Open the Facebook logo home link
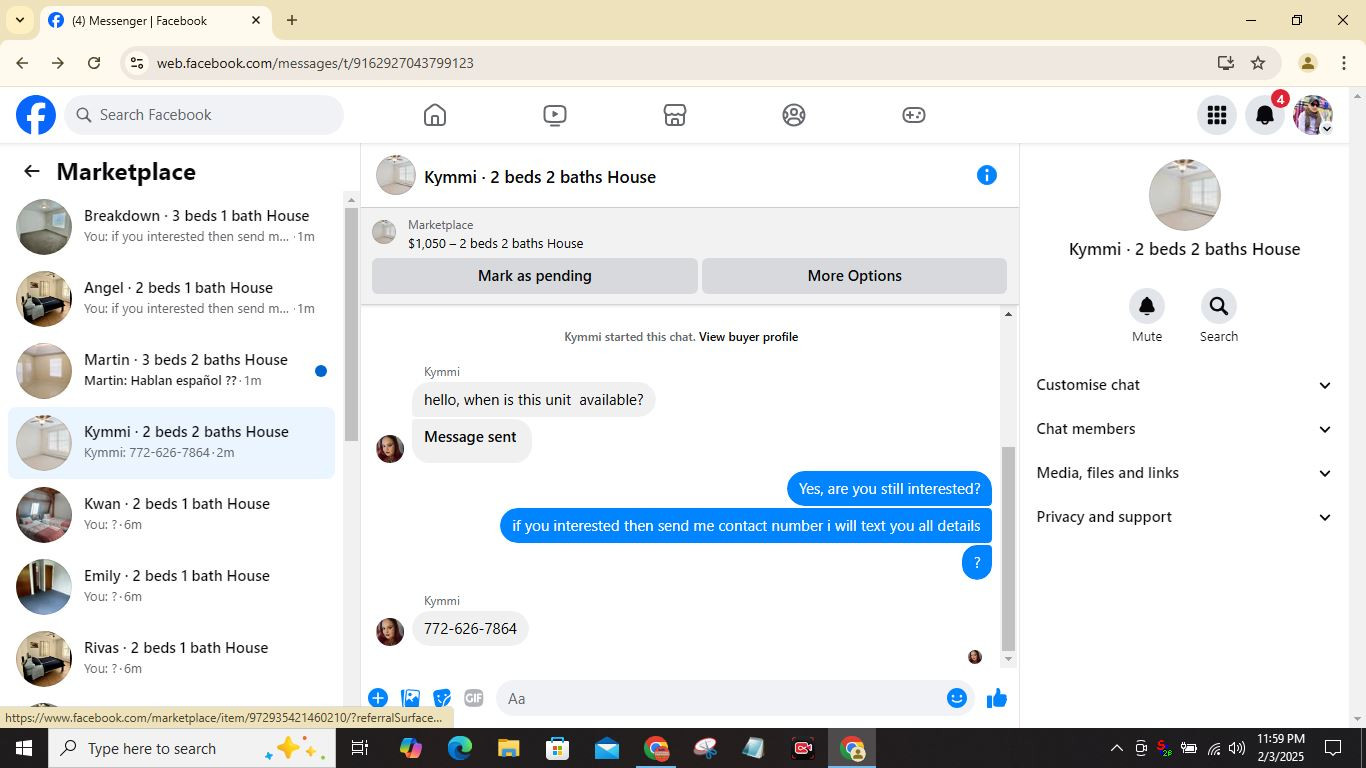This screenshot has height=768, width=1366. click(36, 115)
